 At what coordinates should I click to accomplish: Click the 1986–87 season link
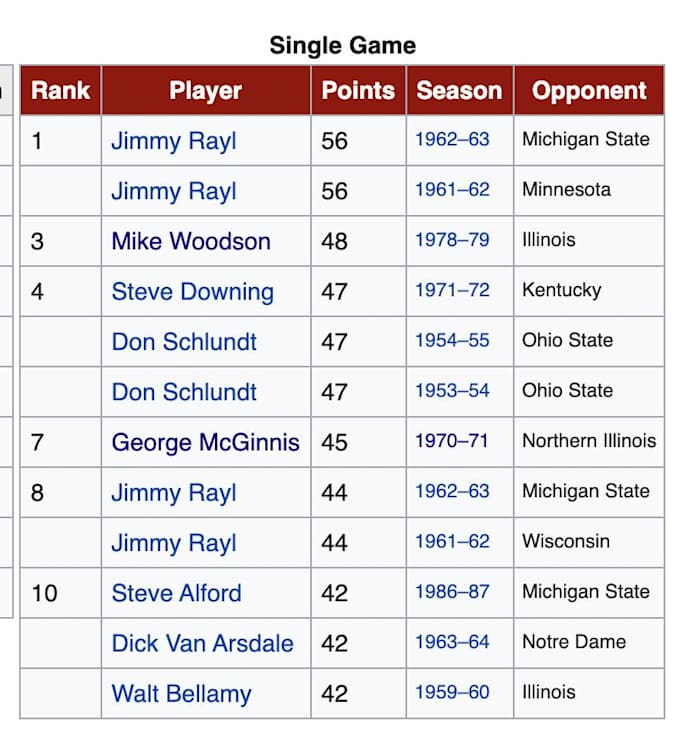coord(452,592)
